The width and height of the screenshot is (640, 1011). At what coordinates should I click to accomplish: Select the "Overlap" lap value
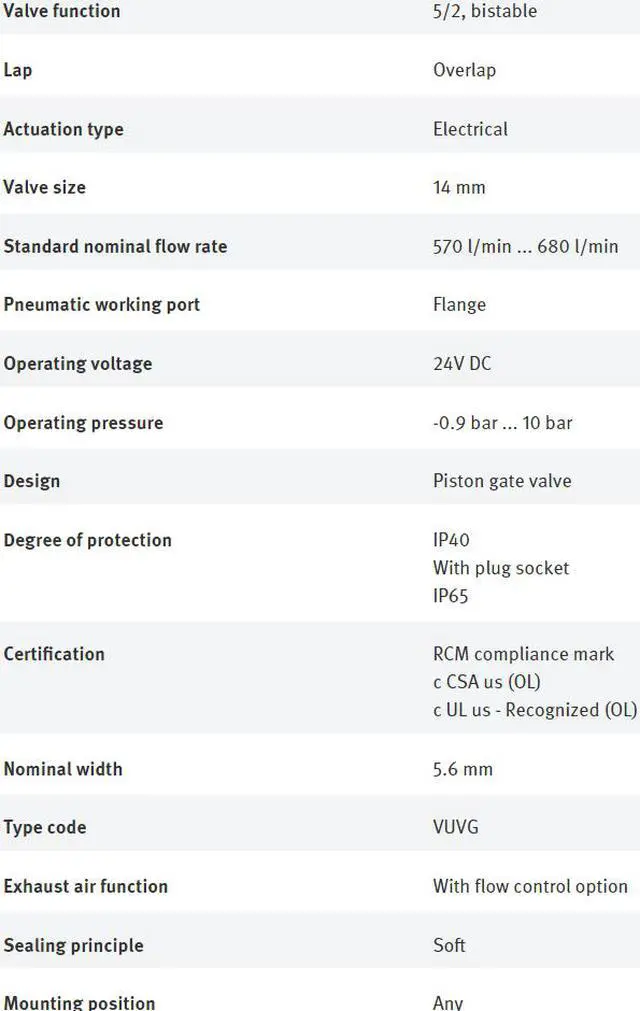pyautogui.click(x=464, y=70)
